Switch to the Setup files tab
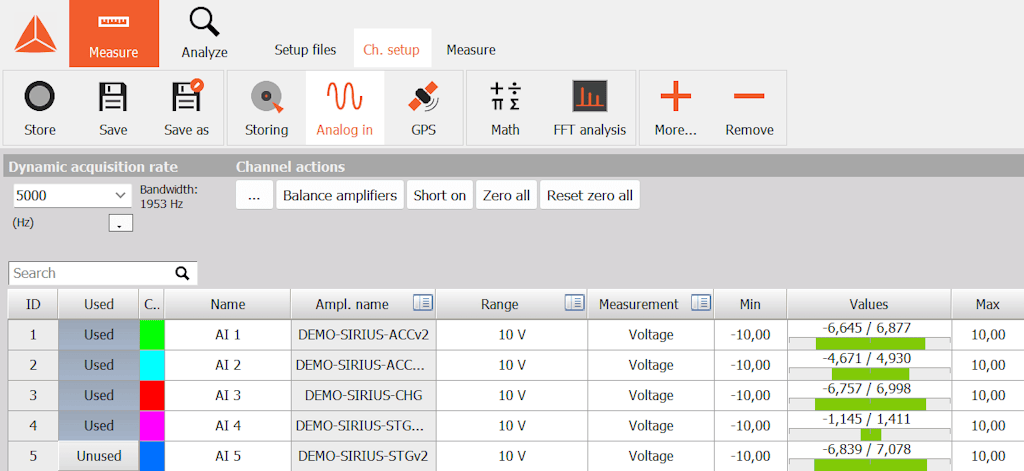 coord(305,50)
